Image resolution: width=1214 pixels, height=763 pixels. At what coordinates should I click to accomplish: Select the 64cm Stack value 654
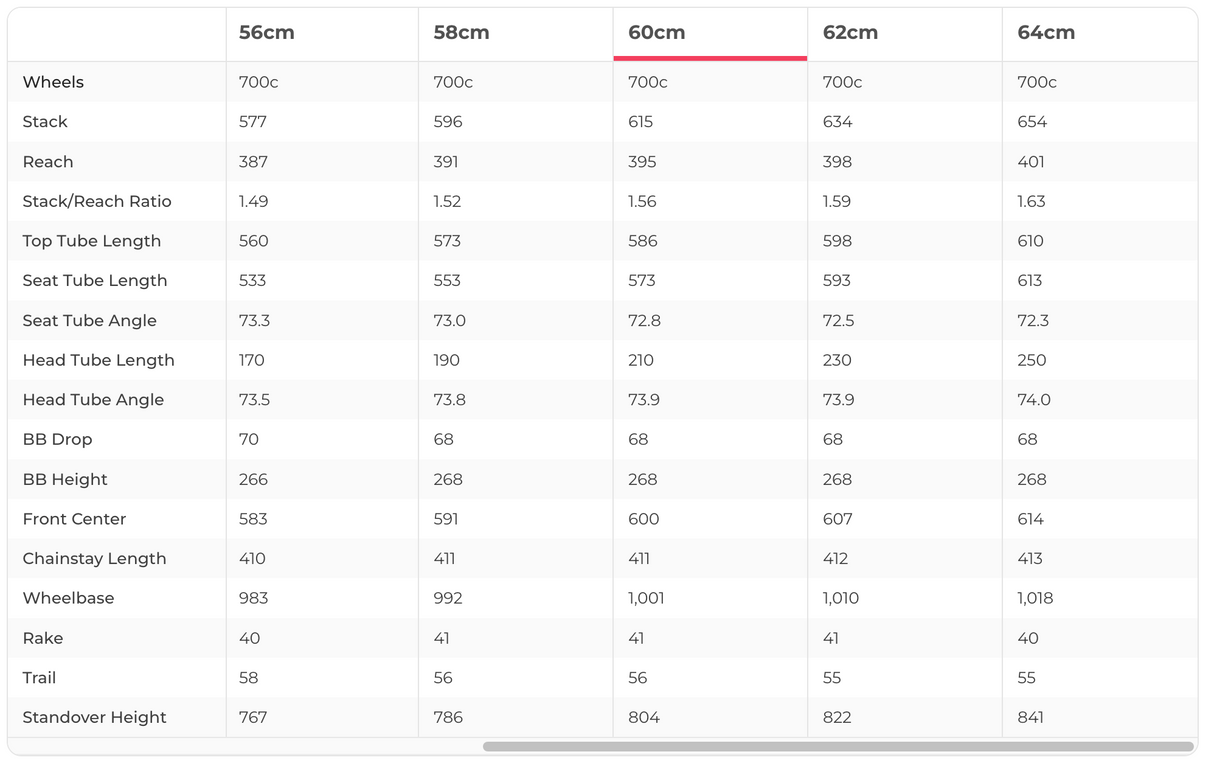pos(1032,122)
